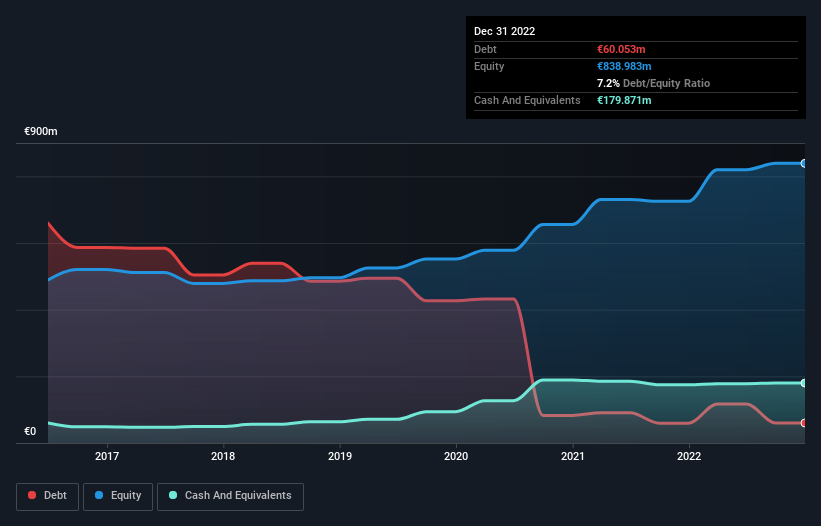Click the red Debt legend dot
Screen dimensions: 821x526
coord(32,495)
